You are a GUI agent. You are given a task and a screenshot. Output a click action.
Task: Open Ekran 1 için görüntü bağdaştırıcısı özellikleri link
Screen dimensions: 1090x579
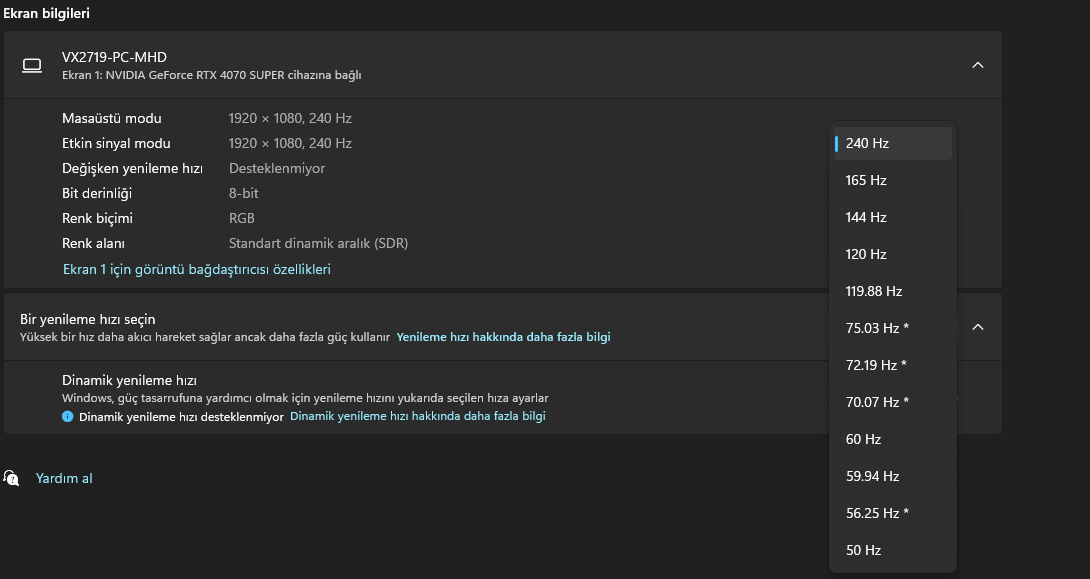coord(196,269)
